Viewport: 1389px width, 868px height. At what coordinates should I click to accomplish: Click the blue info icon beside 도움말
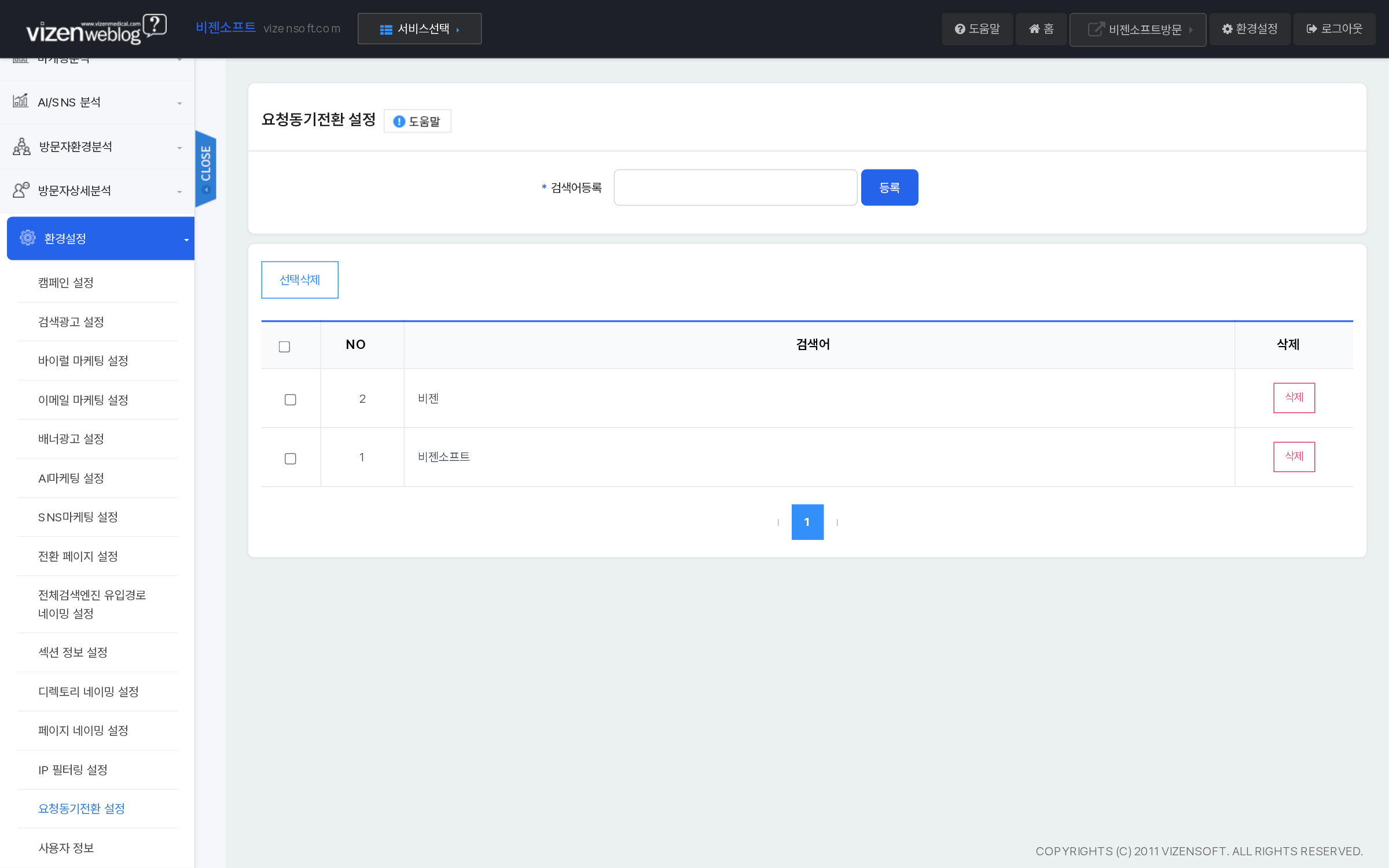pos(399,122)
